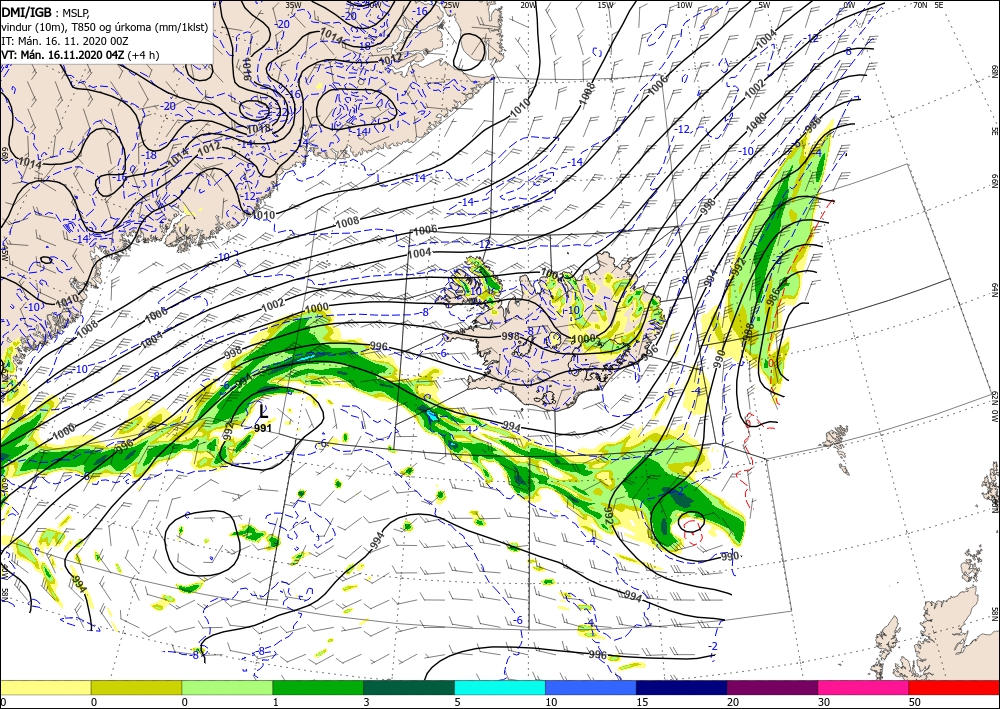
Task: Pick the cyan legend swatch
Action: coord(500,687)
